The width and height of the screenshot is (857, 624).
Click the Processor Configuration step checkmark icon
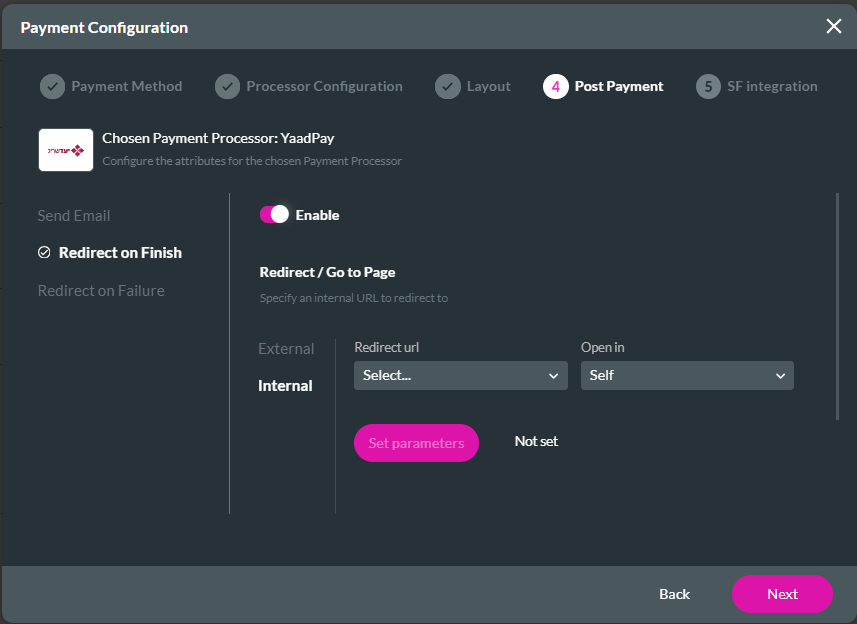click(227, 86)
